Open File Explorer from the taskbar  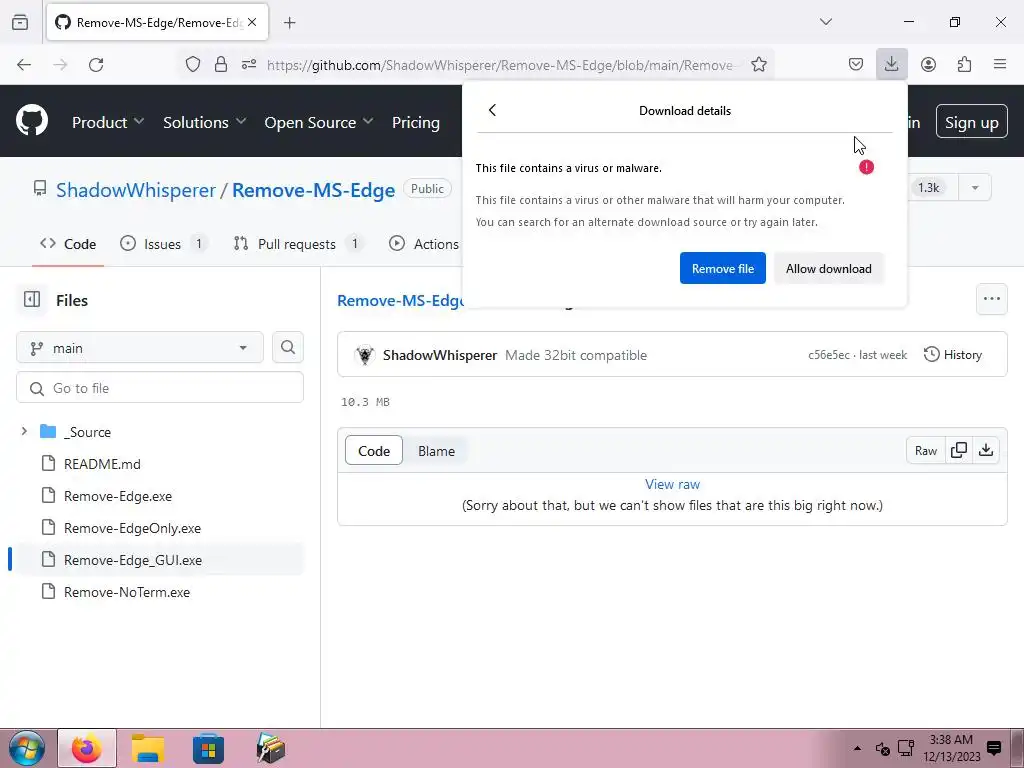tap(148, 748)
